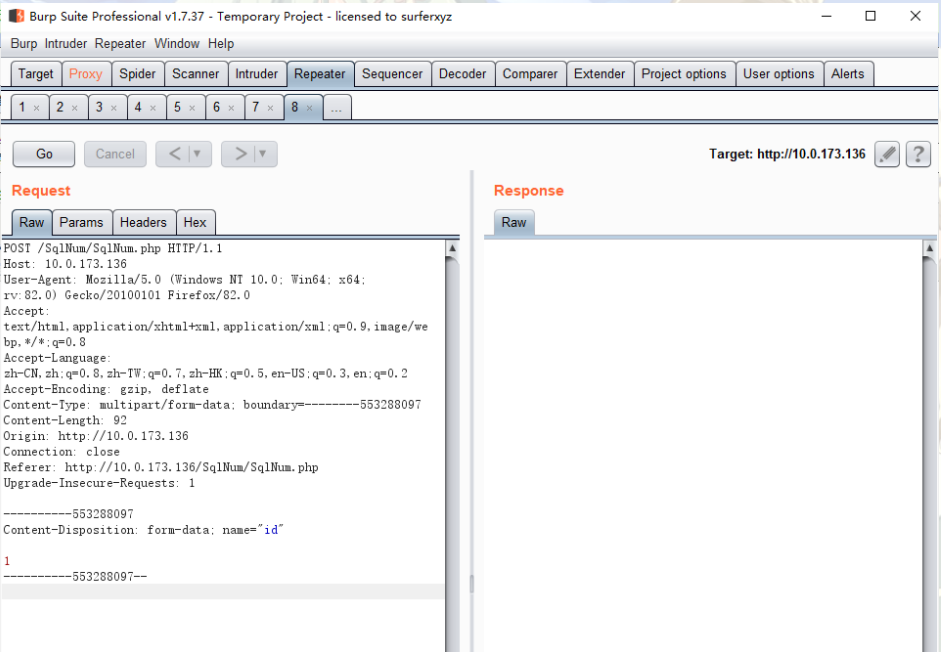This screenshot has height=652, width=941.
Task: Click the closing boundary line 553288097--
Action: [x=75, y=577]
